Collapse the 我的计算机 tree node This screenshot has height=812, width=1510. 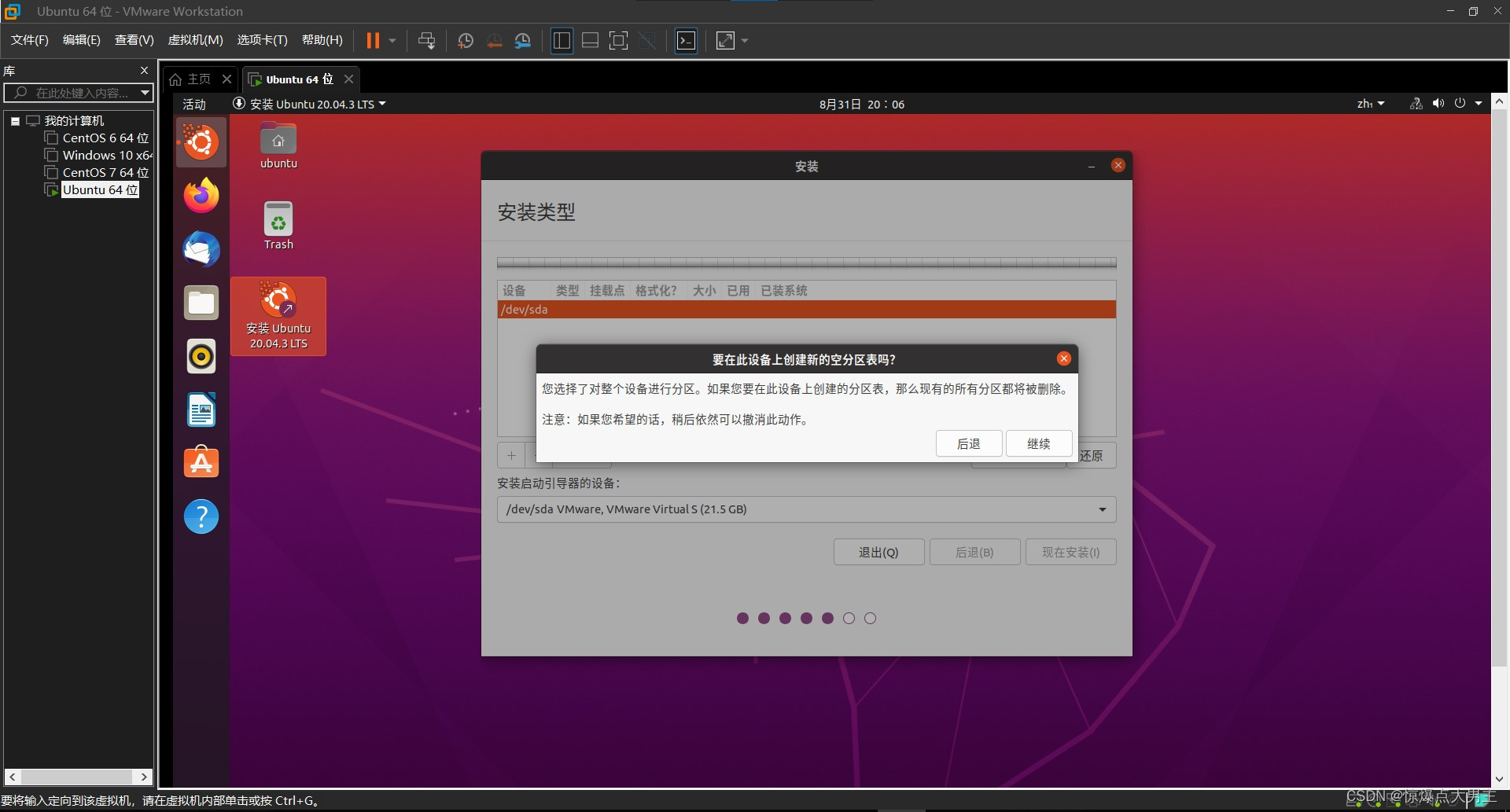pos(15,121)
